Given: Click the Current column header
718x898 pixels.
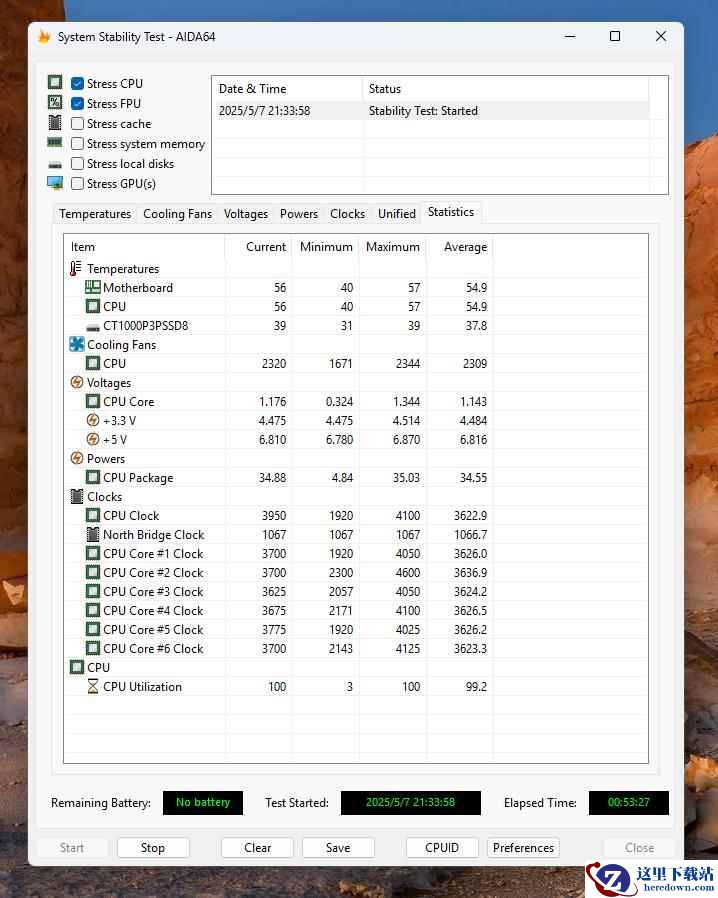Looking at the screenshot, I should pos(258,247).
